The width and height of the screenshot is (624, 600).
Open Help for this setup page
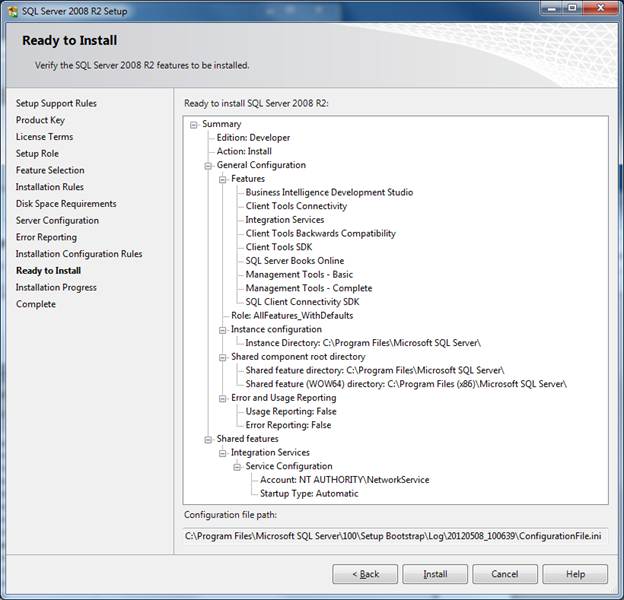pyautogui.click(x=575, y=574)
